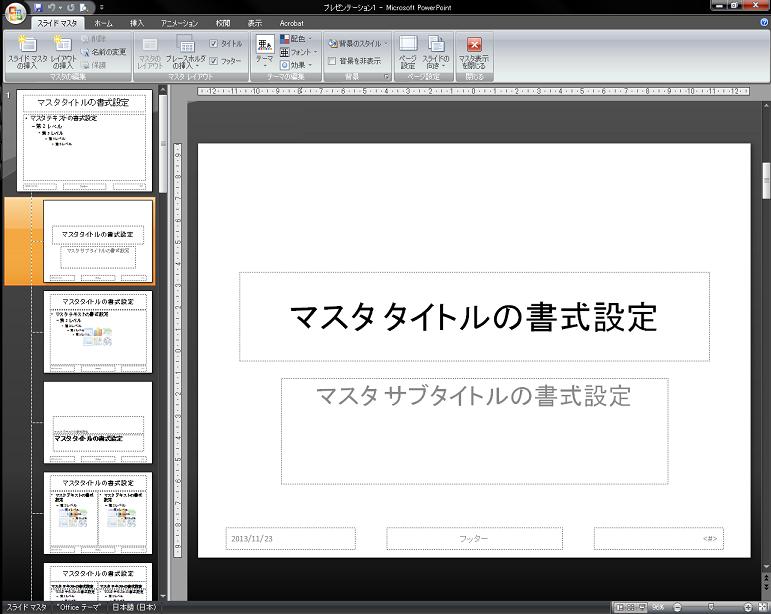Viewport: 771px width, 614px height.
Task: Open ページ設定 page setup
Action: coord(408,52)
